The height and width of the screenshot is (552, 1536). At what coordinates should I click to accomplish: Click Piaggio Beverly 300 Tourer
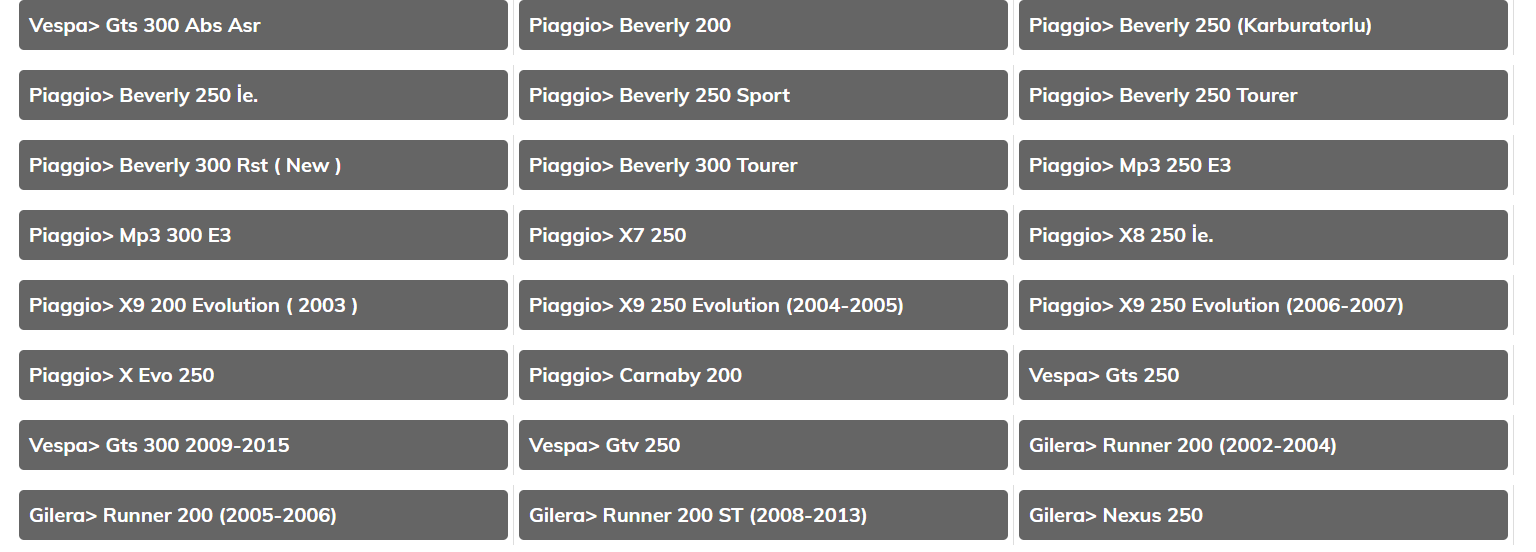[x=763, y=165]
